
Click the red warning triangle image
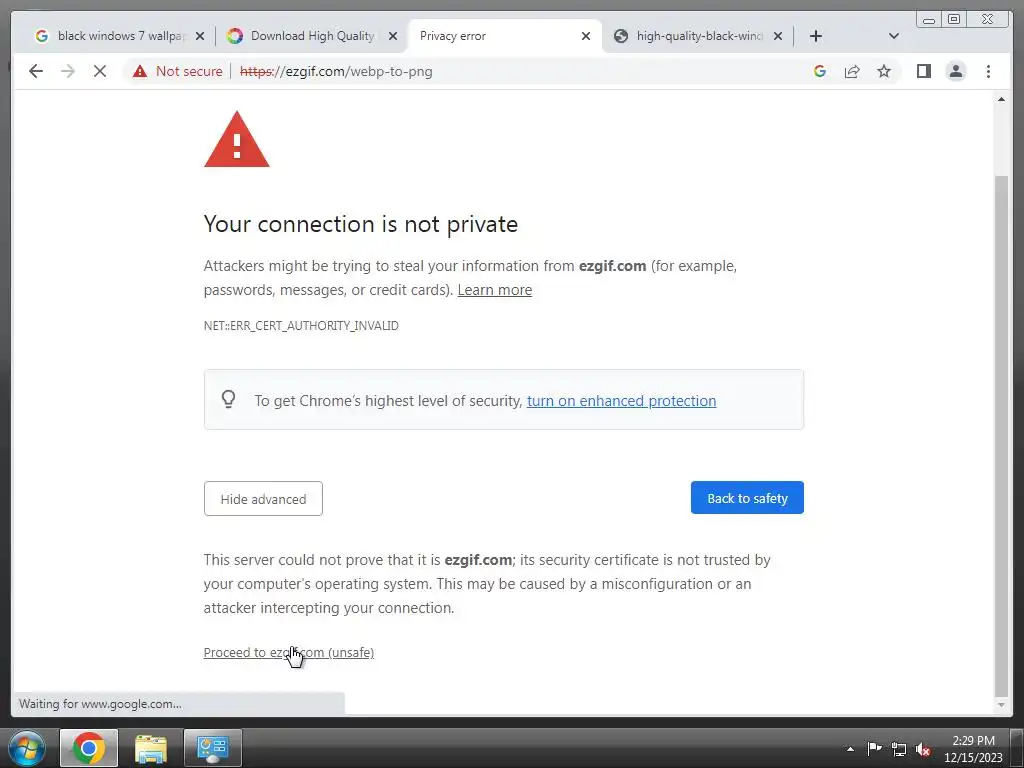pos(236,139)
